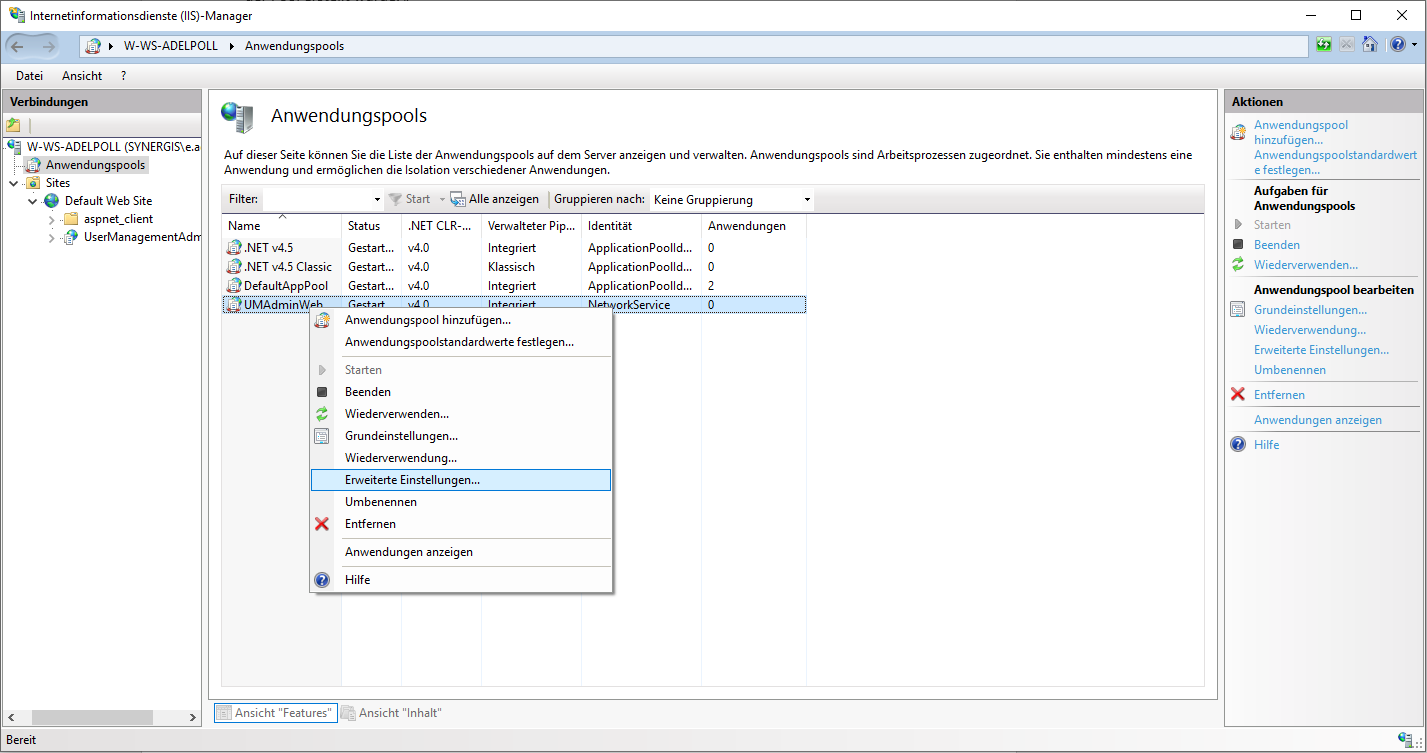The image size is (1427, 753).
Task: Click Grundeinstellungen link in Aktionen panel
Action: 1310,310
